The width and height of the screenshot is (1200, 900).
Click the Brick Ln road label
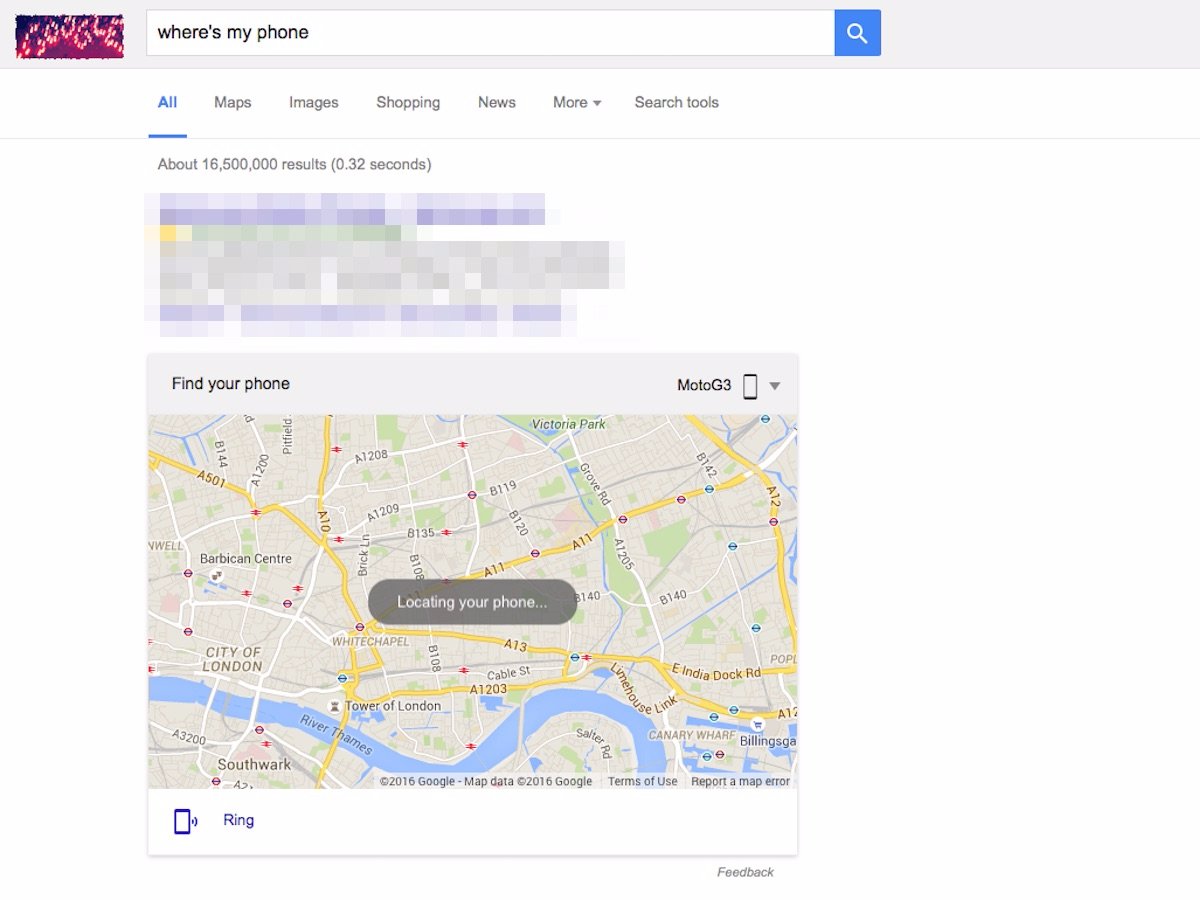[x=363, y=556]
